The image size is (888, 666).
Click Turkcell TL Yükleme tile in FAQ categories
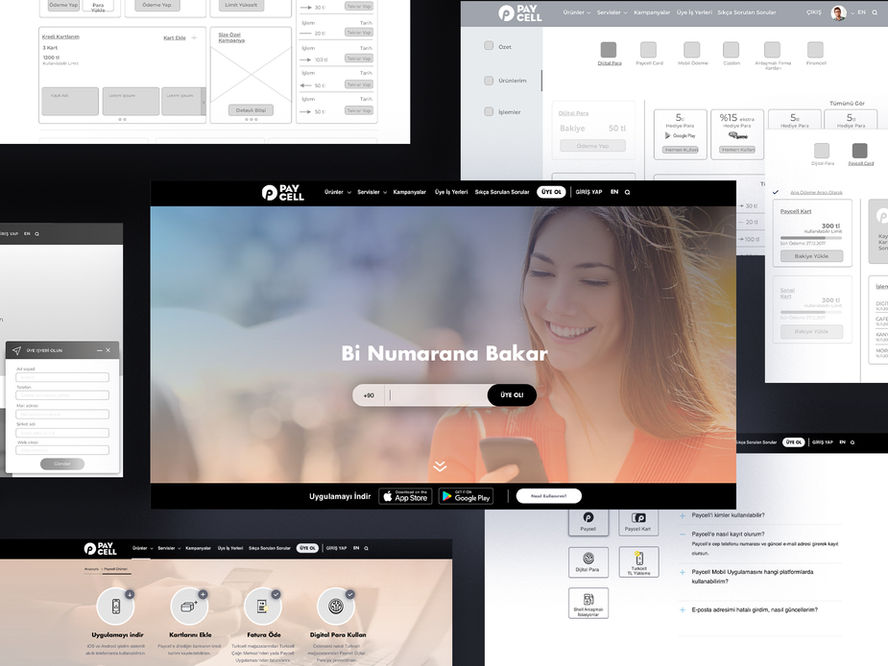tap(638, 562)
